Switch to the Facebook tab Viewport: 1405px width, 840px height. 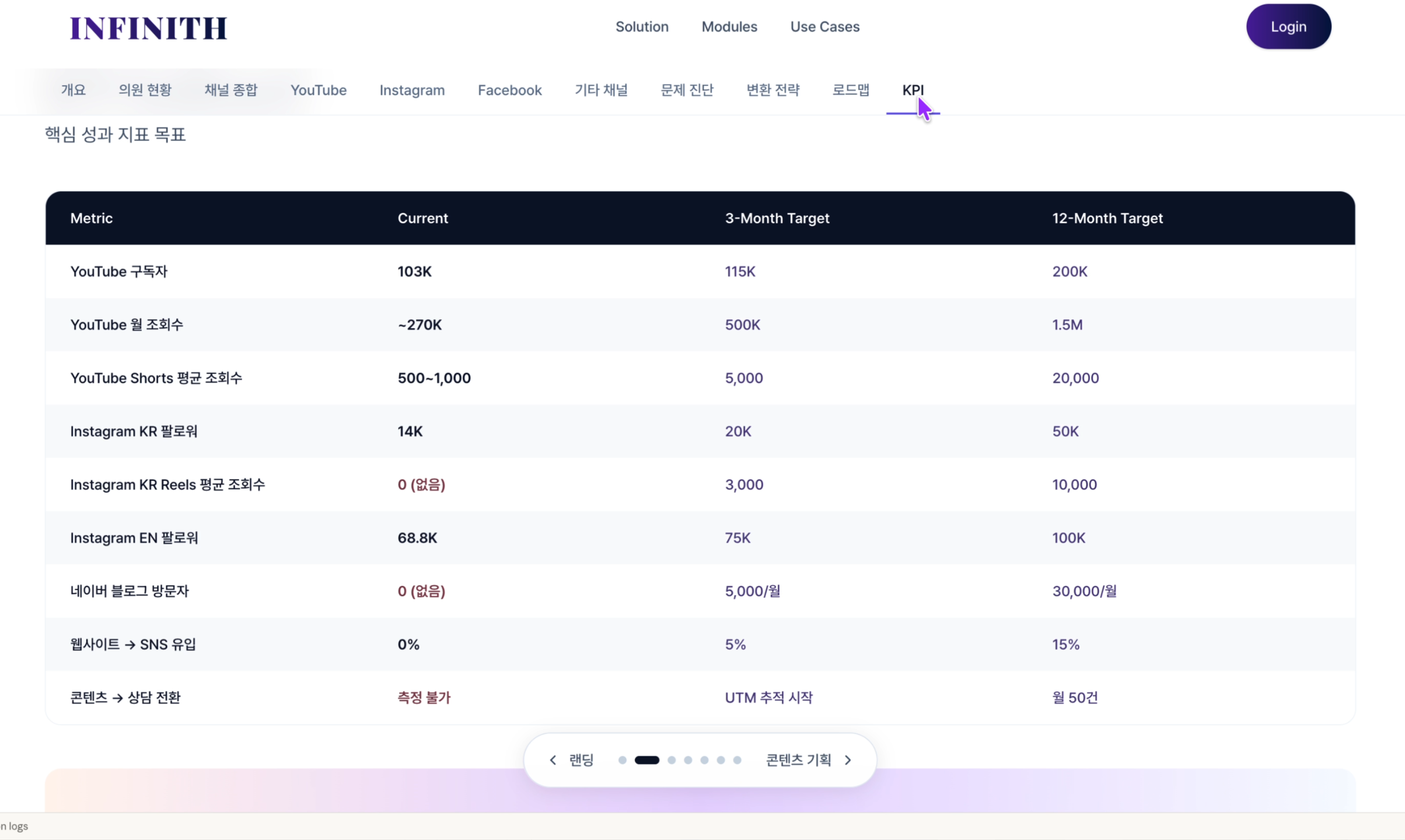coord(509,90)
